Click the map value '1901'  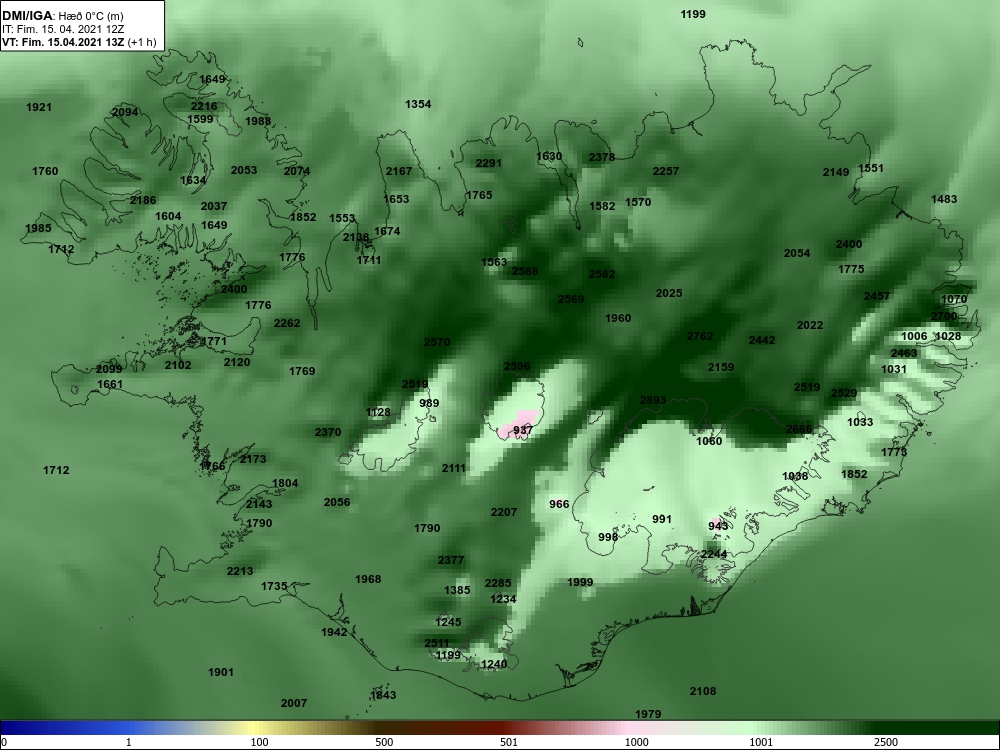coord(221,672)
